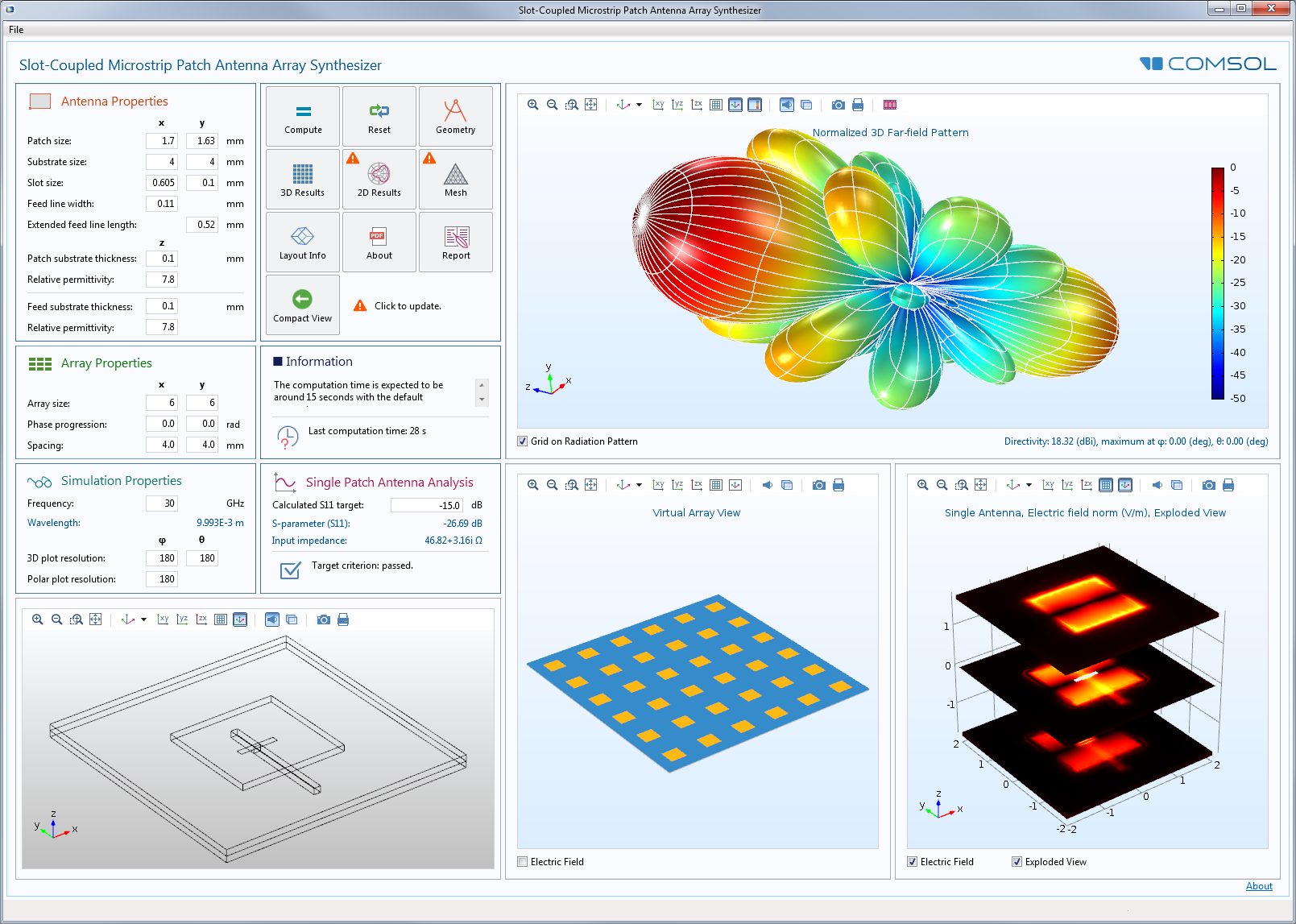Open Layout Info
Image resolution: width=1296 pixels, height=924 pixels.
[x=303, y=242]
